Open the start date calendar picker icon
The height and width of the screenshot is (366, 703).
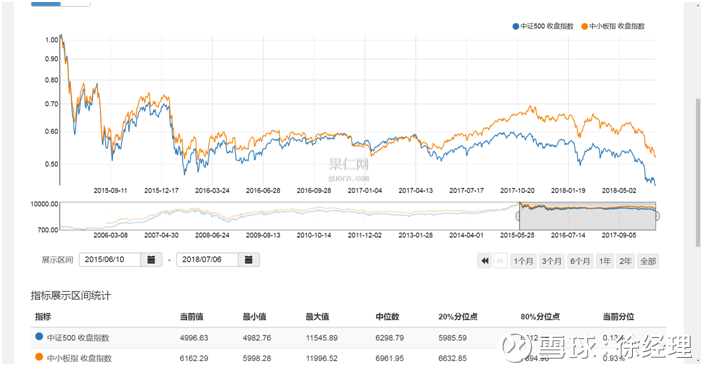pos(151,260)
